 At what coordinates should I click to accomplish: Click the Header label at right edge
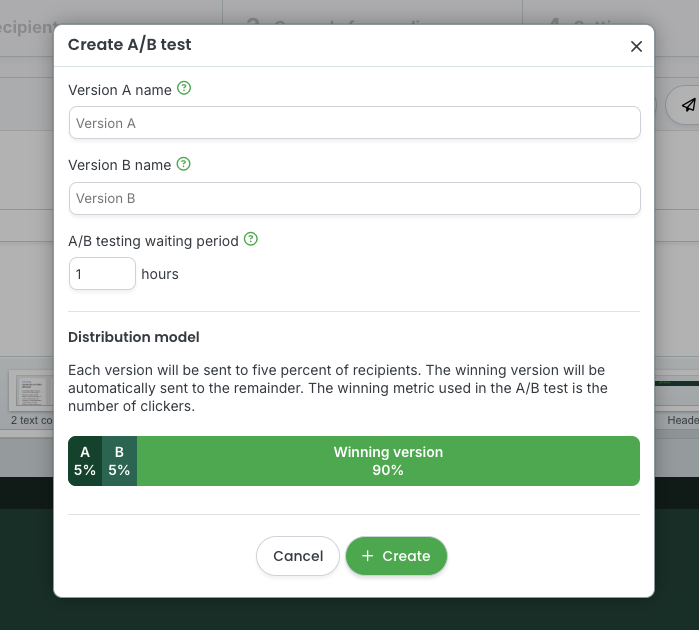pyautogui.click(x=682, y=420)
